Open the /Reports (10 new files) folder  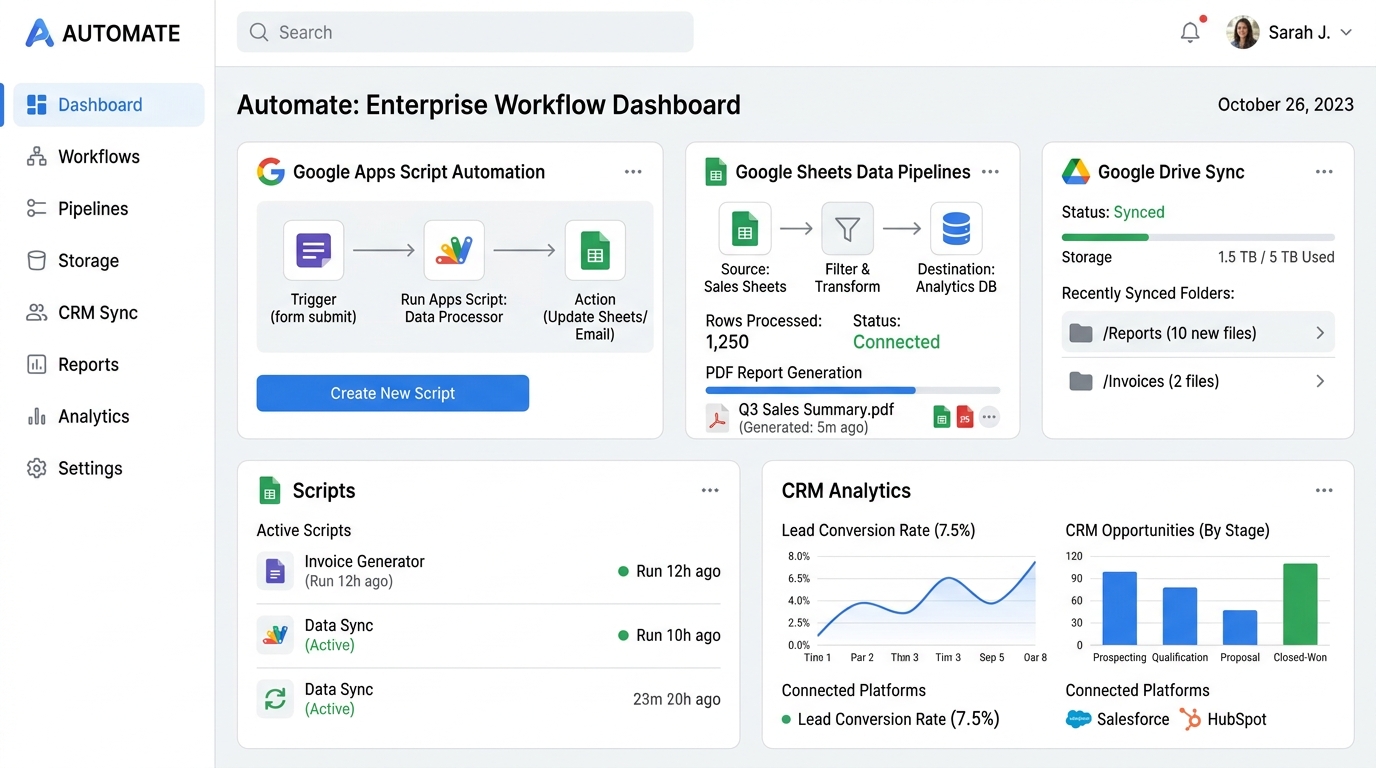[1198, 333]
